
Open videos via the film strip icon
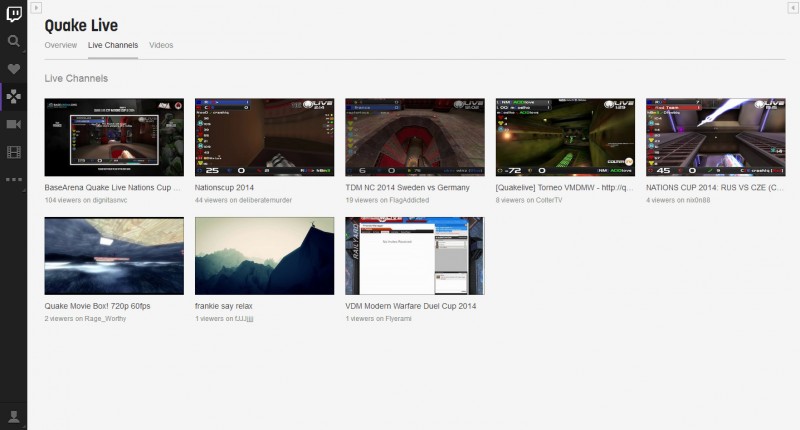(x=14, y=152)
